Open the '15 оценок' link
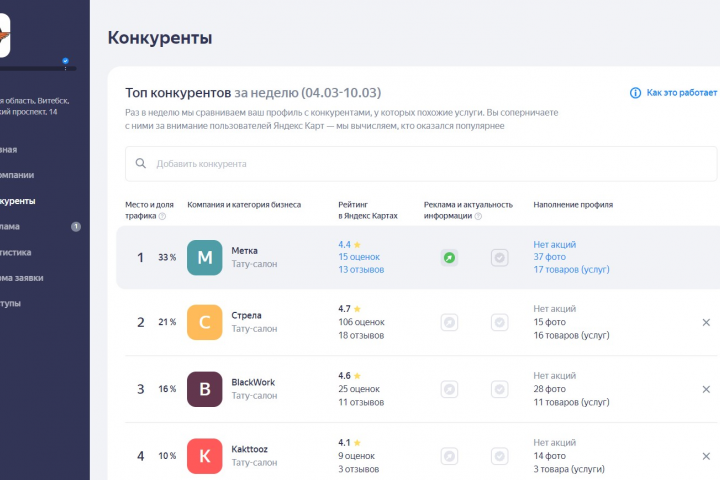This screenshot has width=720, height=480. pos(359,257)
